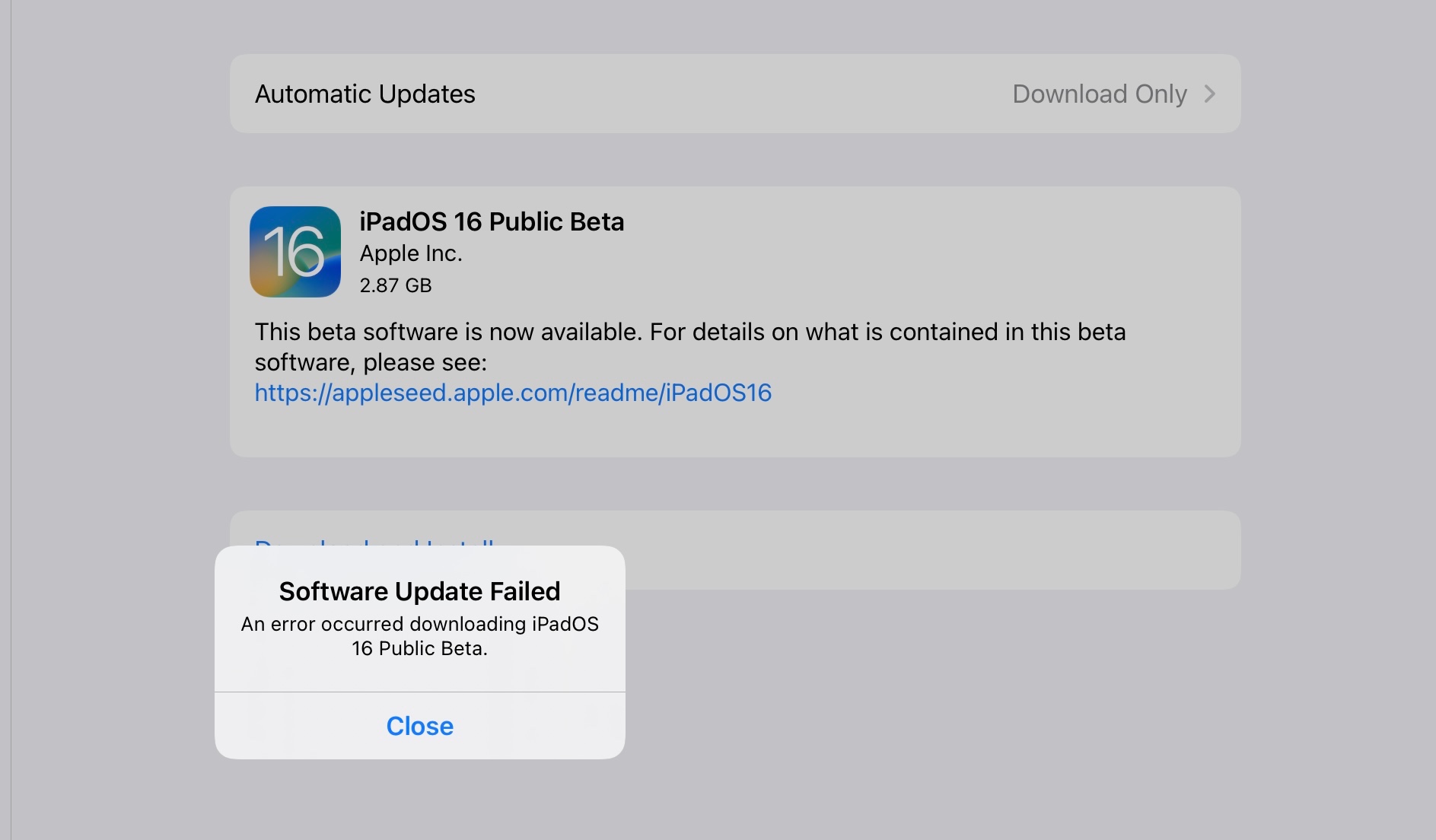1436x840 pixels.
Task: Open the Automatic Updates setting row
Action: tap(735, 94)
